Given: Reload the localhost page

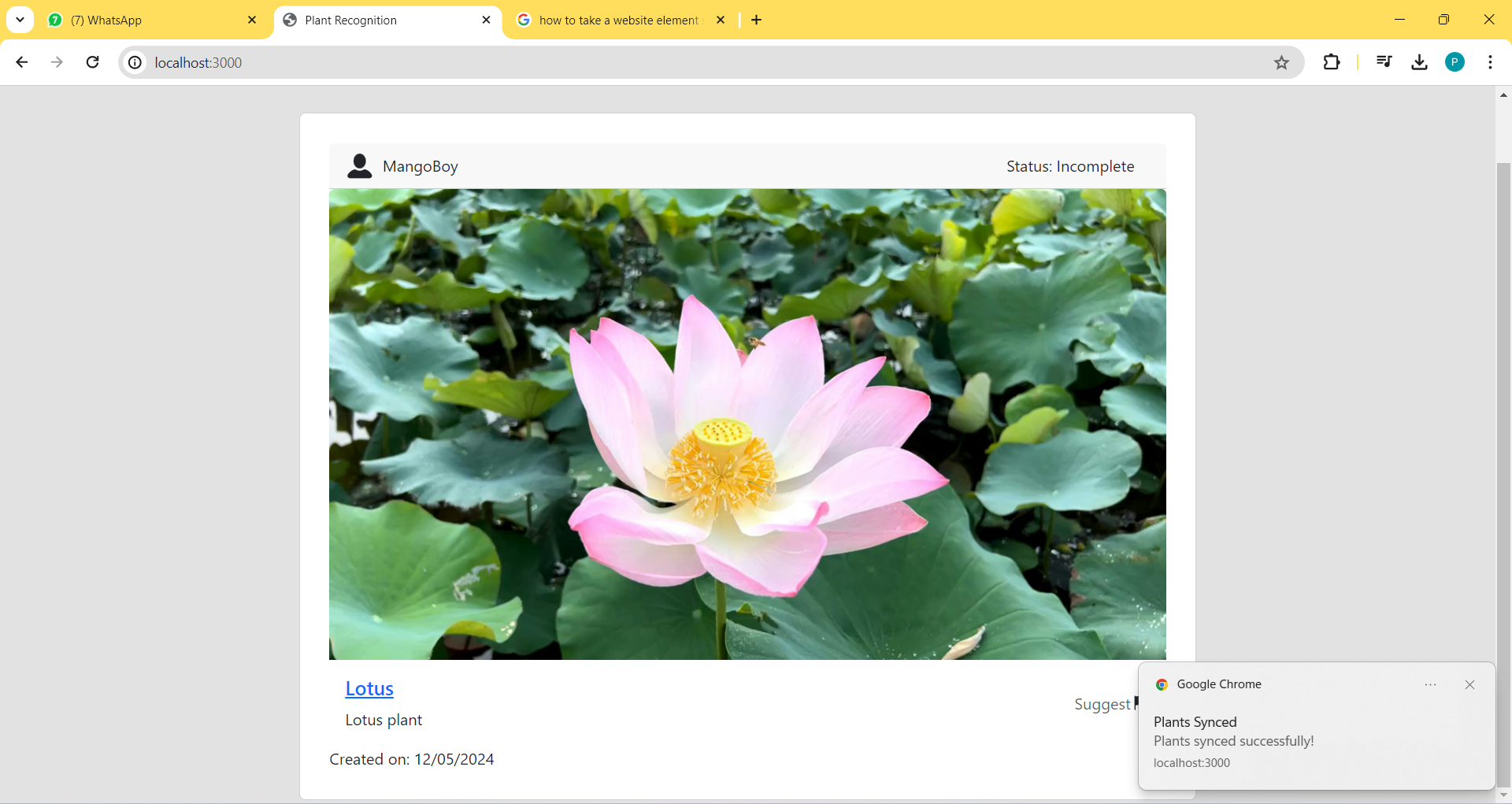Looking at the screenshot, I should [x=92, y=62].
